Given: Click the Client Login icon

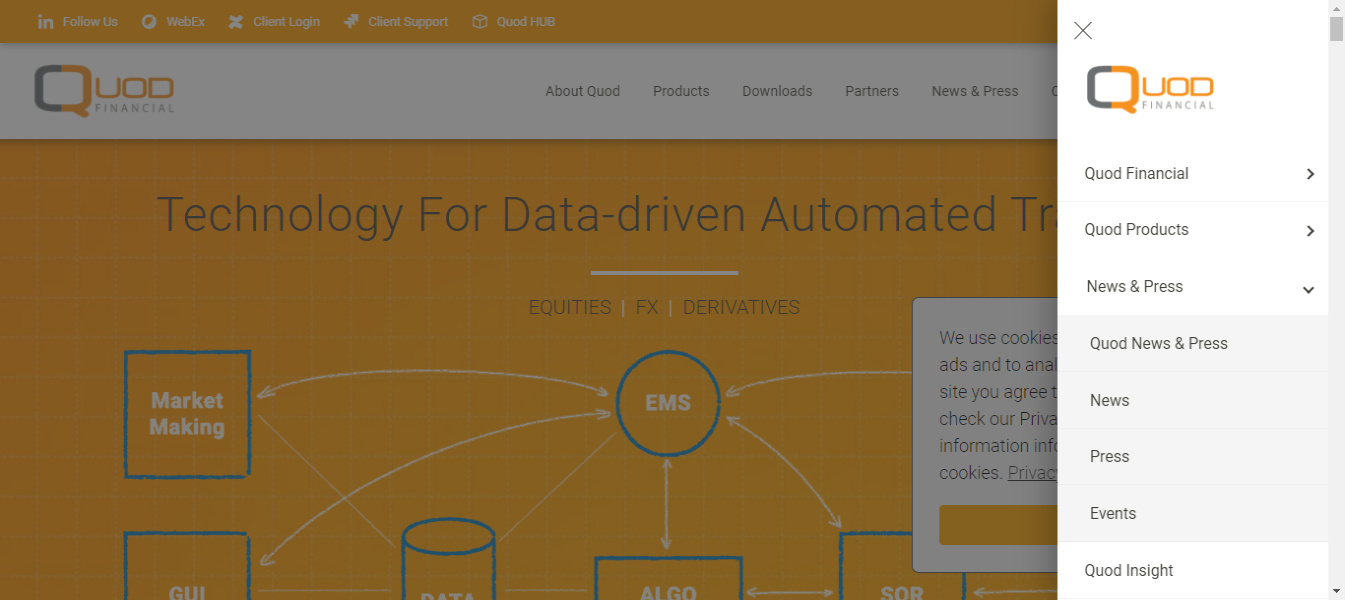Looking at the screenshot, I should 236,21.
